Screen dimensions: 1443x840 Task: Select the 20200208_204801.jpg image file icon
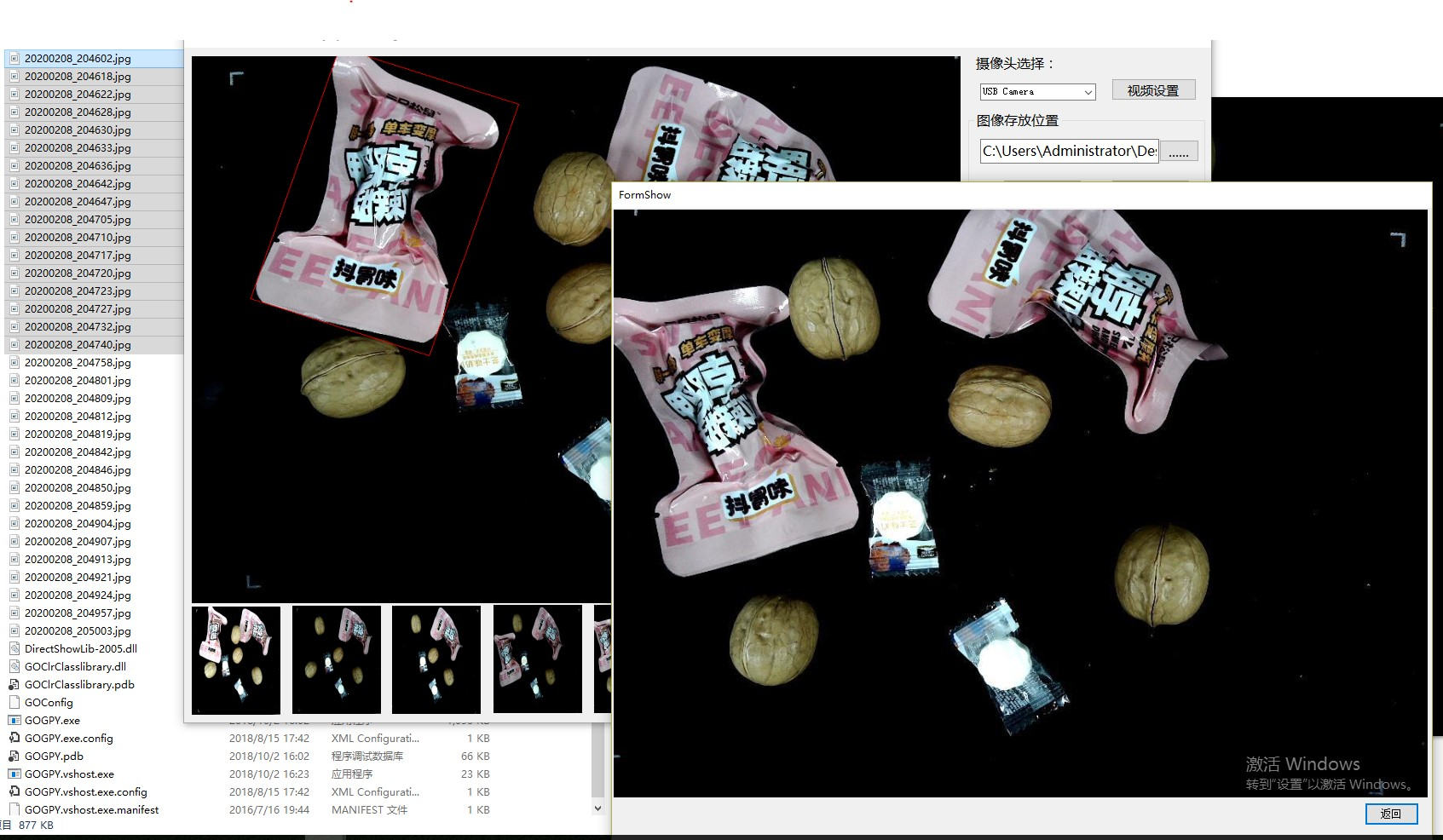14,380
